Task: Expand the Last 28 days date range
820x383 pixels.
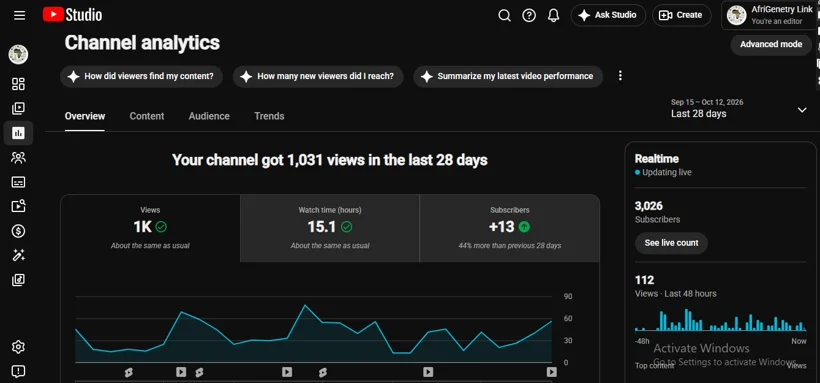Action: click(x=739, y=109)
